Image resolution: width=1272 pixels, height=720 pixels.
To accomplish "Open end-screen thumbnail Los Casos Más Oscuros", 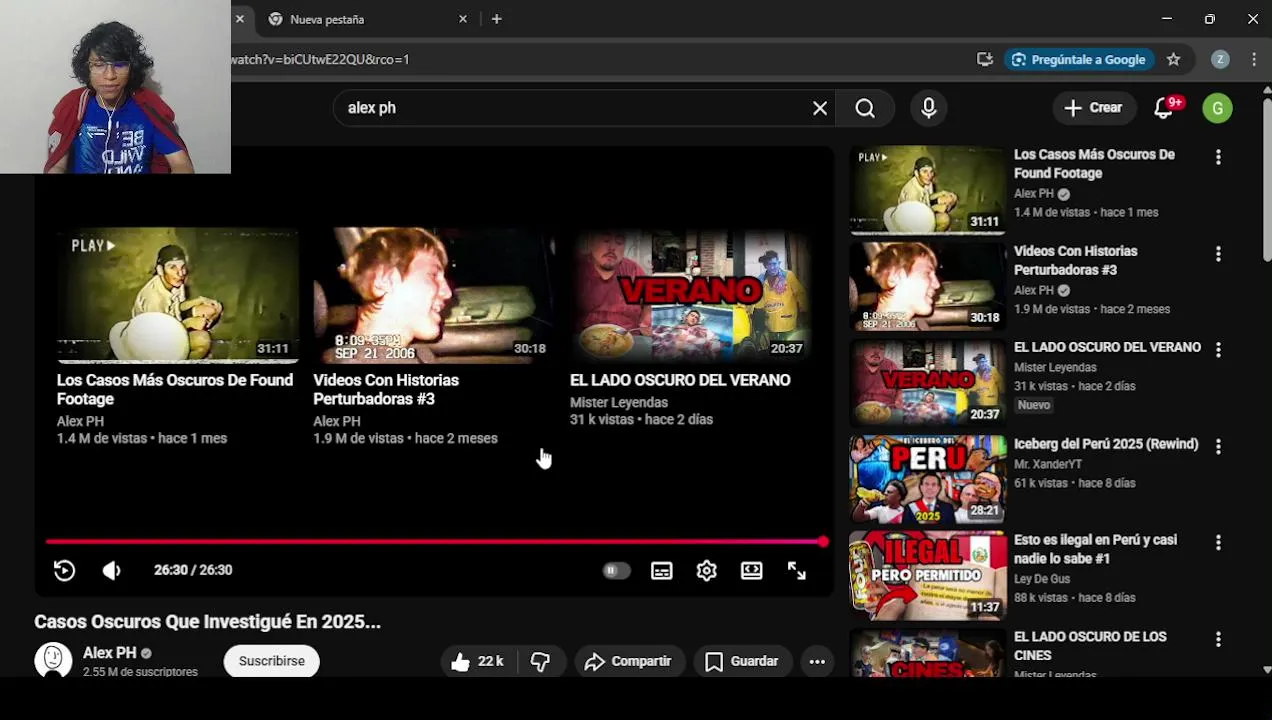I will pos(177,295).
